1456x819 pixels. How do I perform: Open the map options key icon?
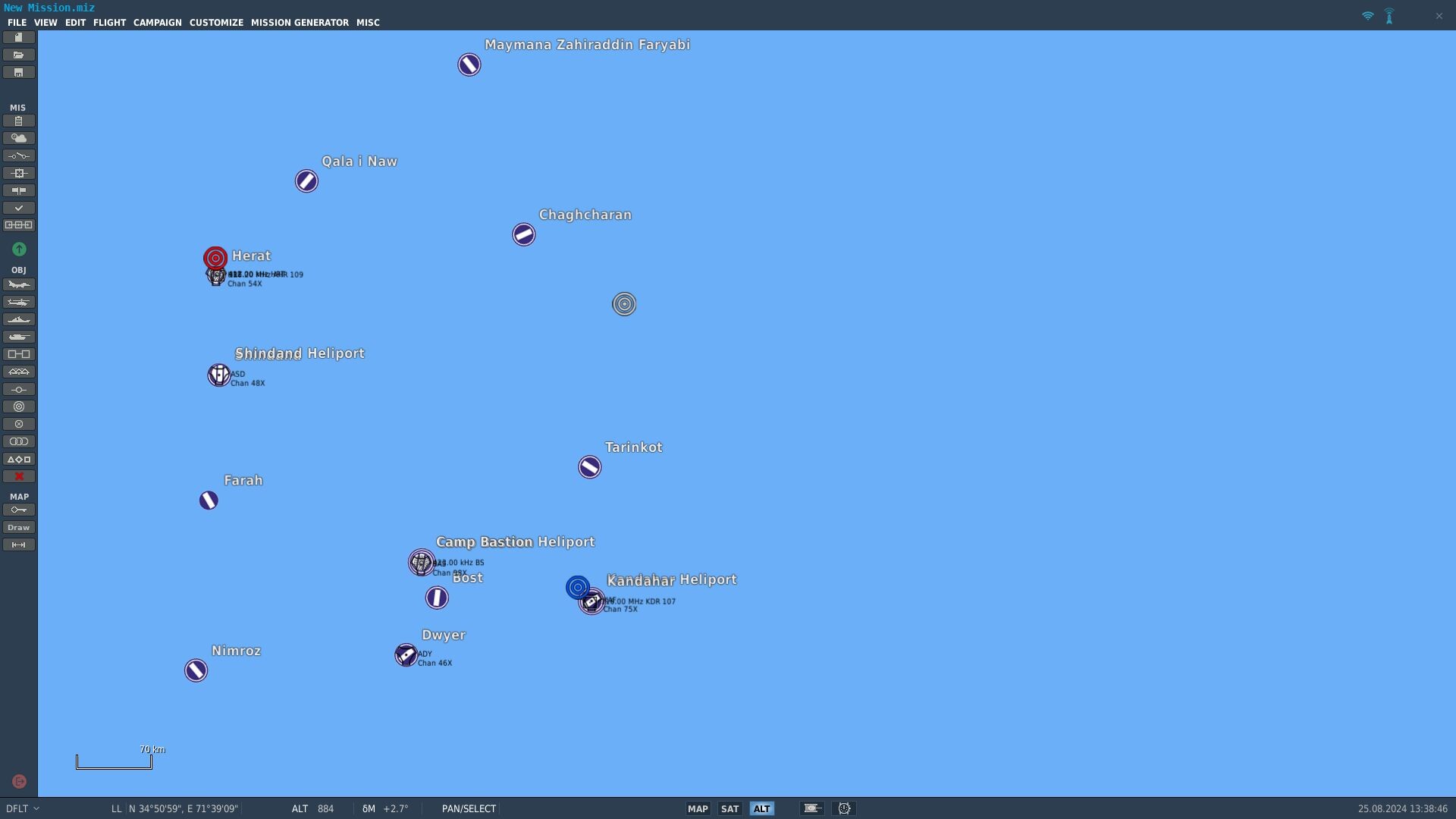pyautogui.click(x=18, y=510)
